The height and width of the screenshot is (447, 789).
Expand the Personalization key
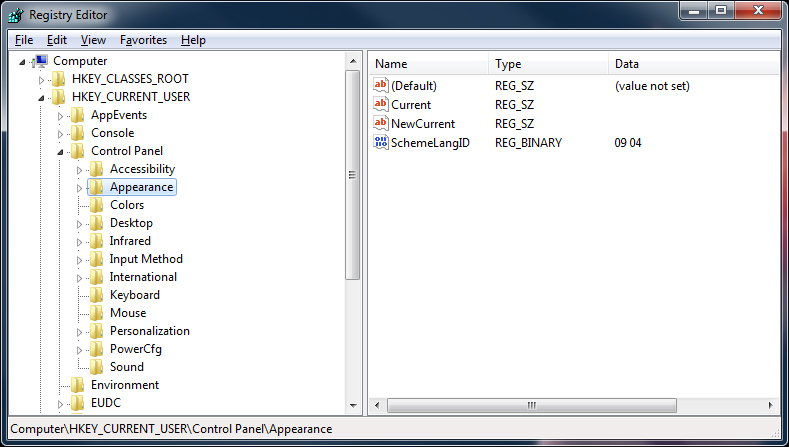coord(80,332)
